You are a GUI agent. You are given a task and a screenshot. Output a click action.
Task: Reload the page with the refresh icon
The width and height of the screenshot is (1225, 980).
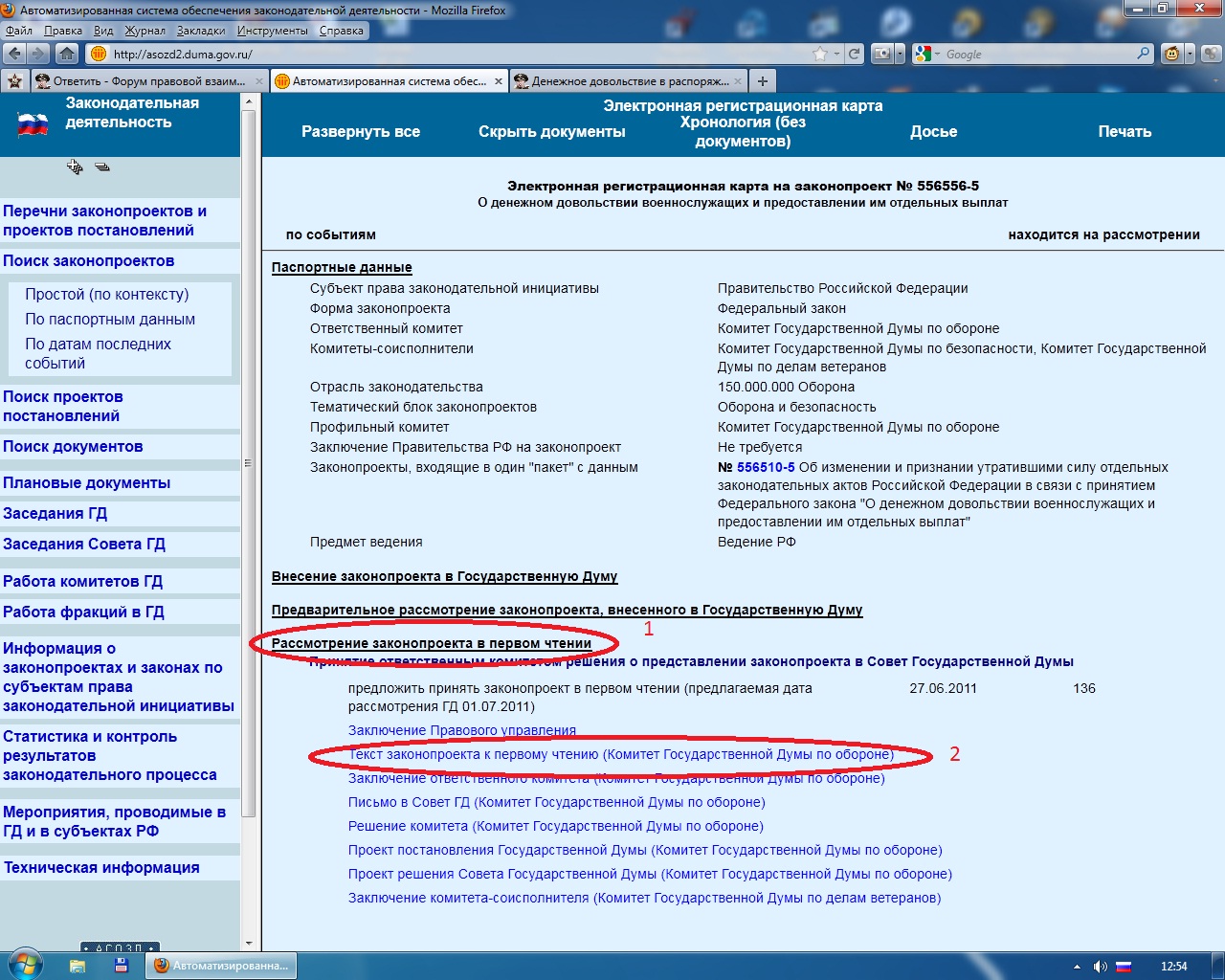854,54
